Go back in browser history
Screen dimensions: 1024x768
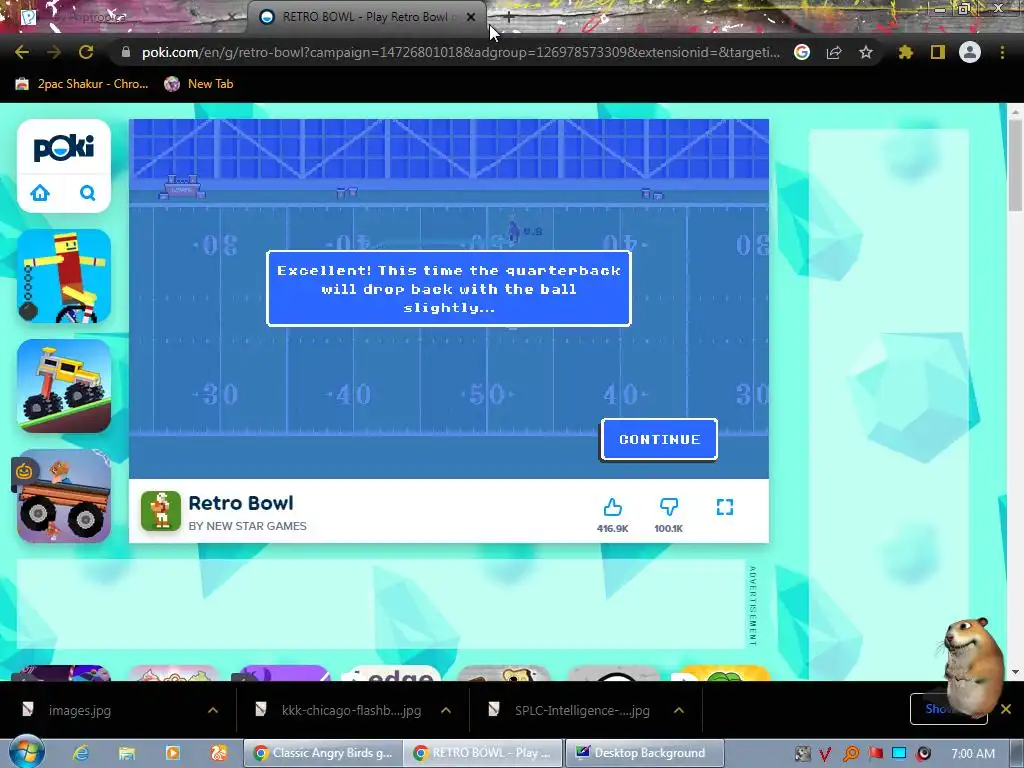click(x=22, y=52)
